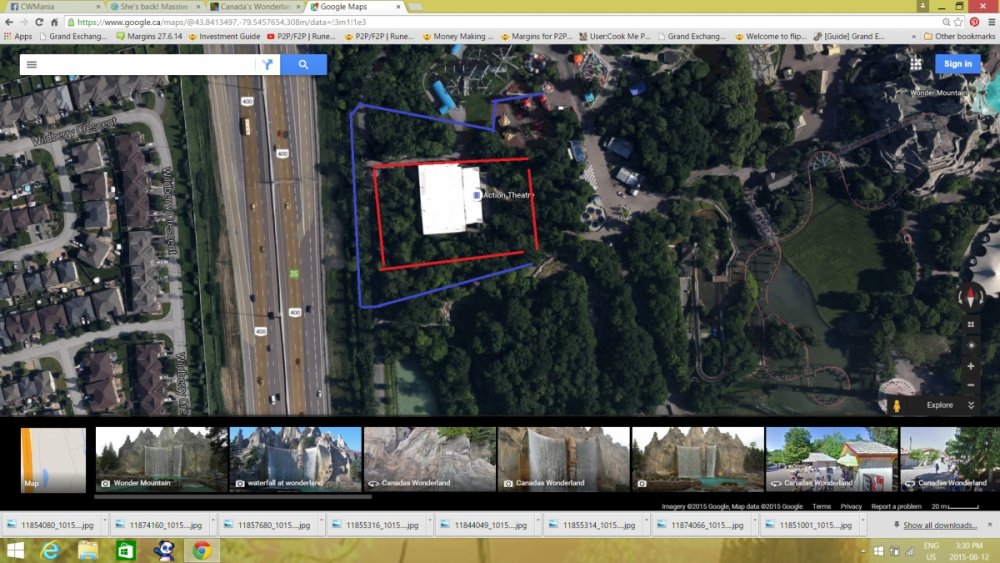Open the Google apps grid icon
This screenshot has width=1000, height=563.
click(916, 64)
